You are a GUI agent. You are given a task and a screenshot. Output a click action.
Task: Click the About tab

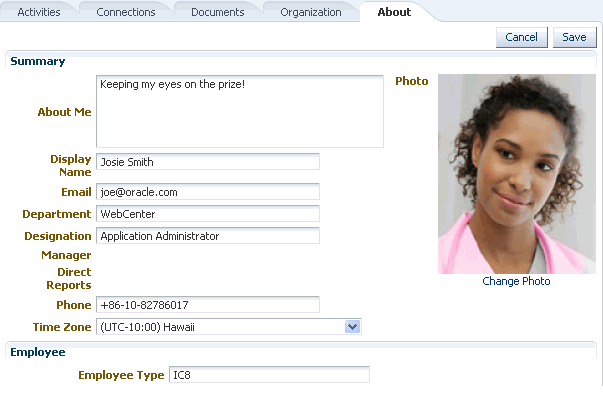point(394,12)
